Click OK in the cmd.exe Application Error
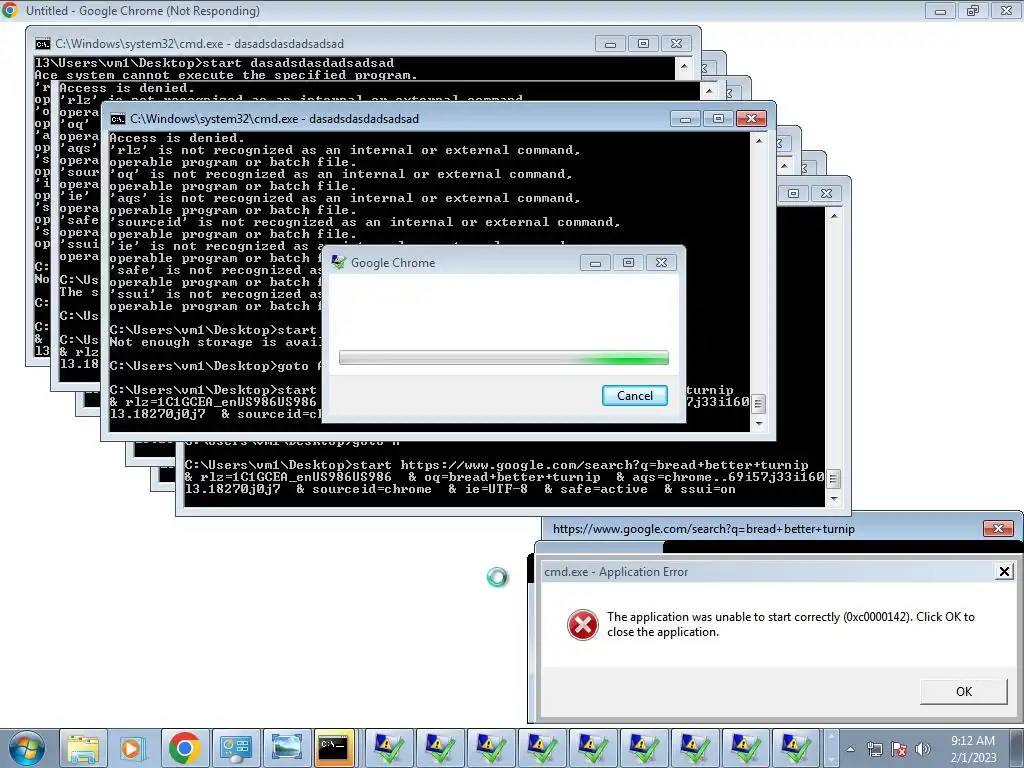 pyautogui.click(x=963, y=692)
